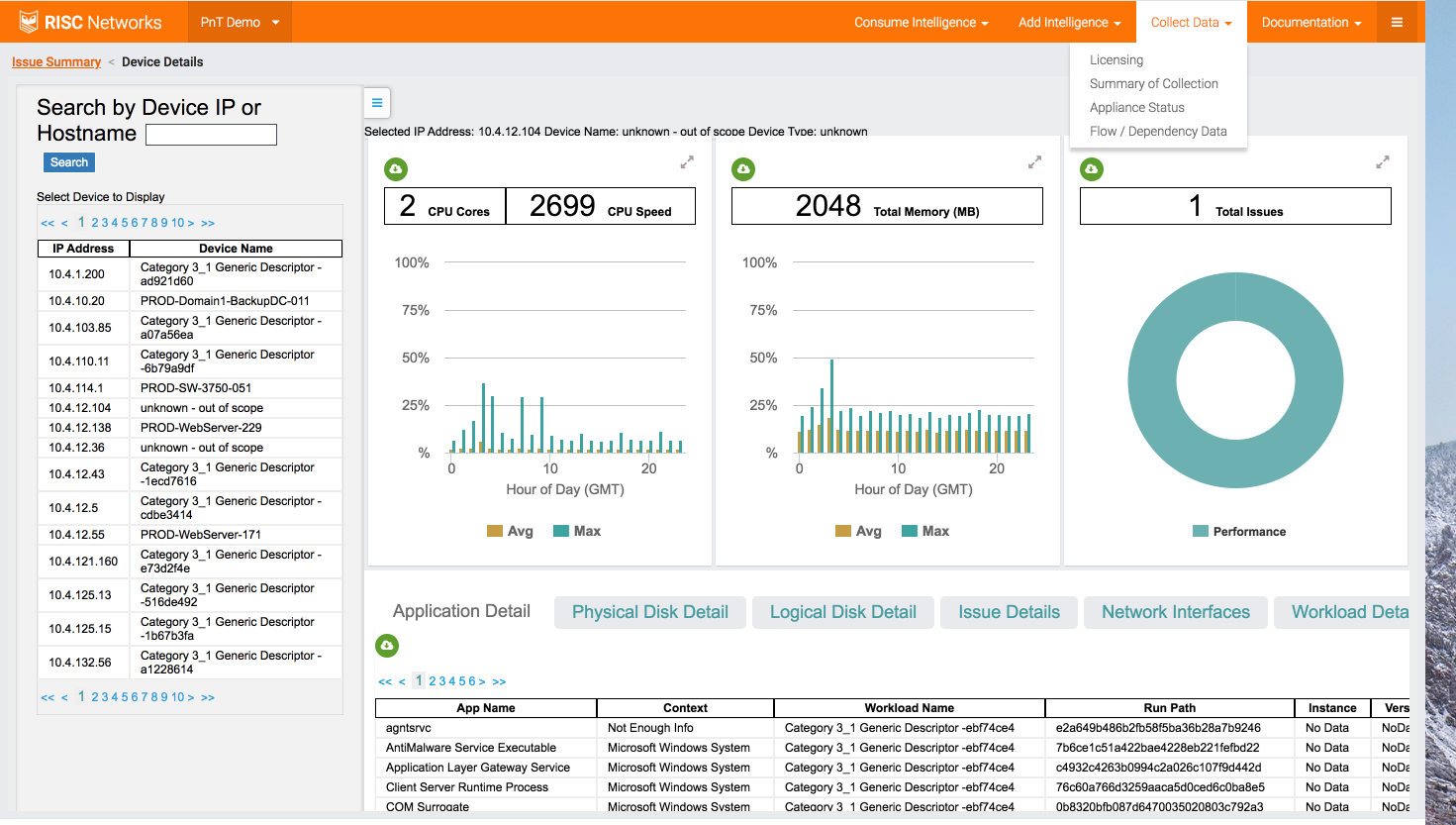
Task: Select Appliance Status from Collect Data menu
Action: pyautogui.click(x=1136, y=107)
